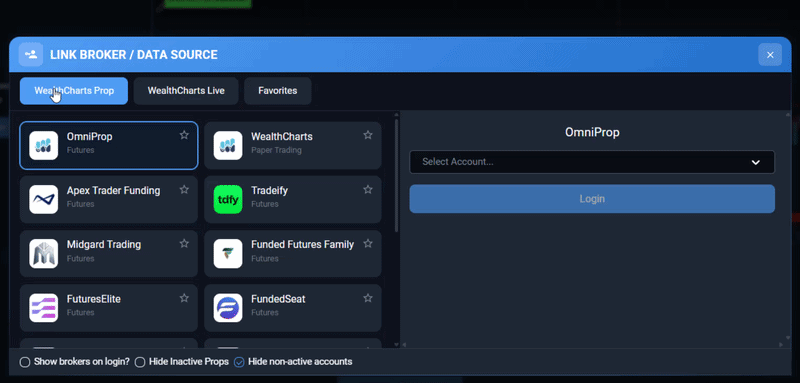The image size is (800, 383).
Task: Click the FundedSeat name text
Action: click(278, 299)
